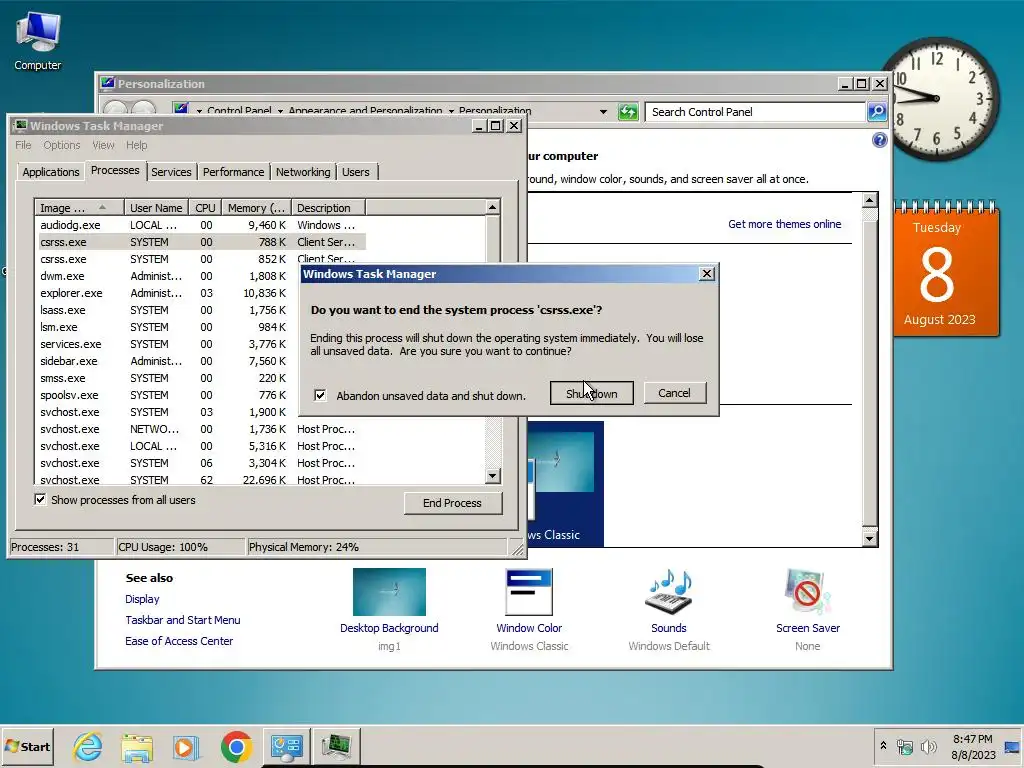Click the Personalization window title icon
Image resolution: width=1024 pixels, height=768 pixels.
pos(108,84)
